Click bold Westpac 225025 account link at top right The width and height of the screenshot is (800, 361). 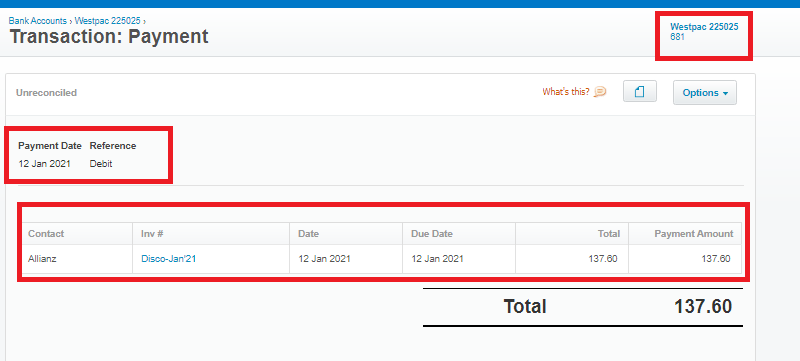pos(704,27)
